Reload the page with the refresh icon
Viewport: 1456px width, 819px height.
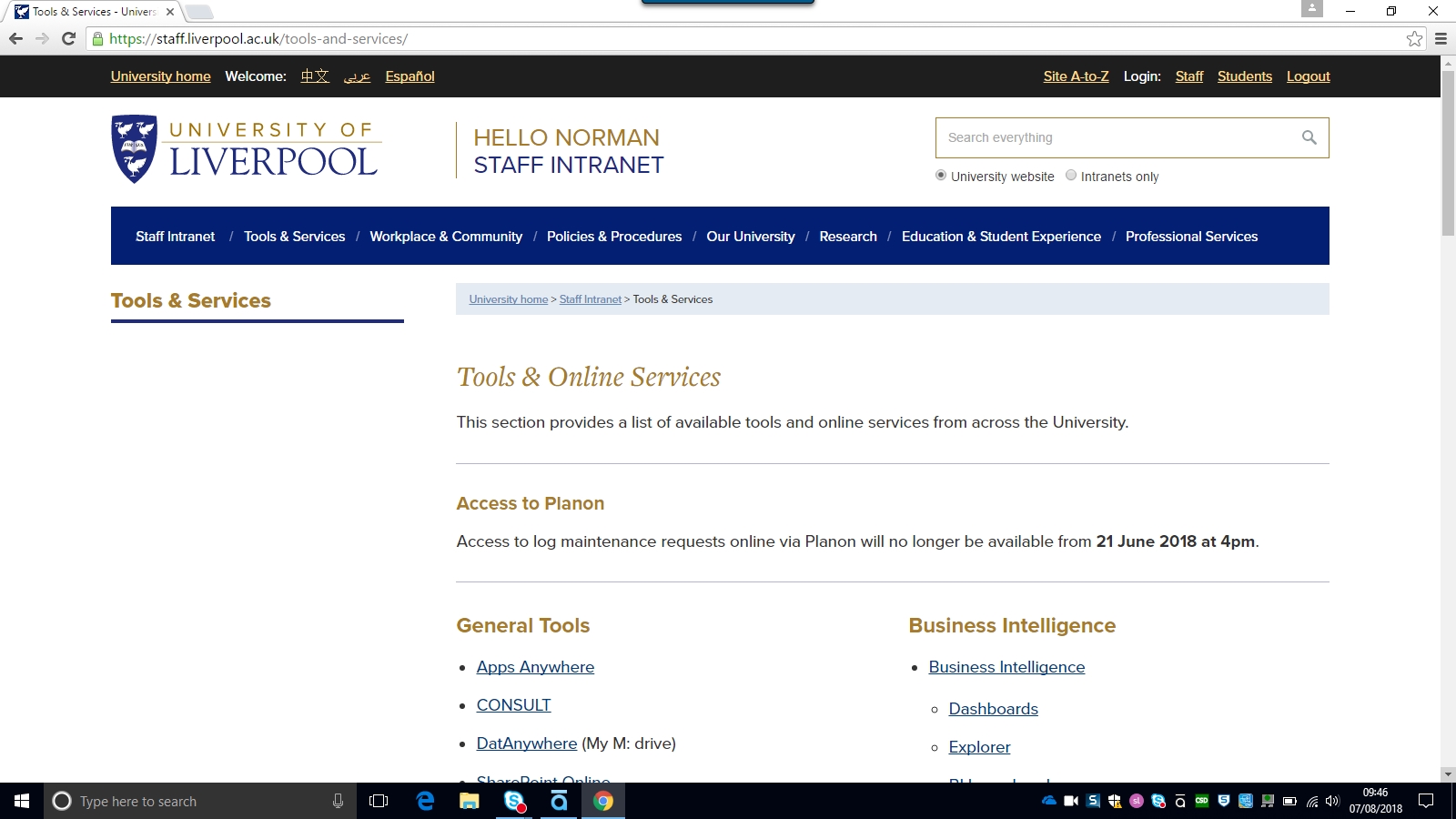pyautogui.click(x=68, y=38)
